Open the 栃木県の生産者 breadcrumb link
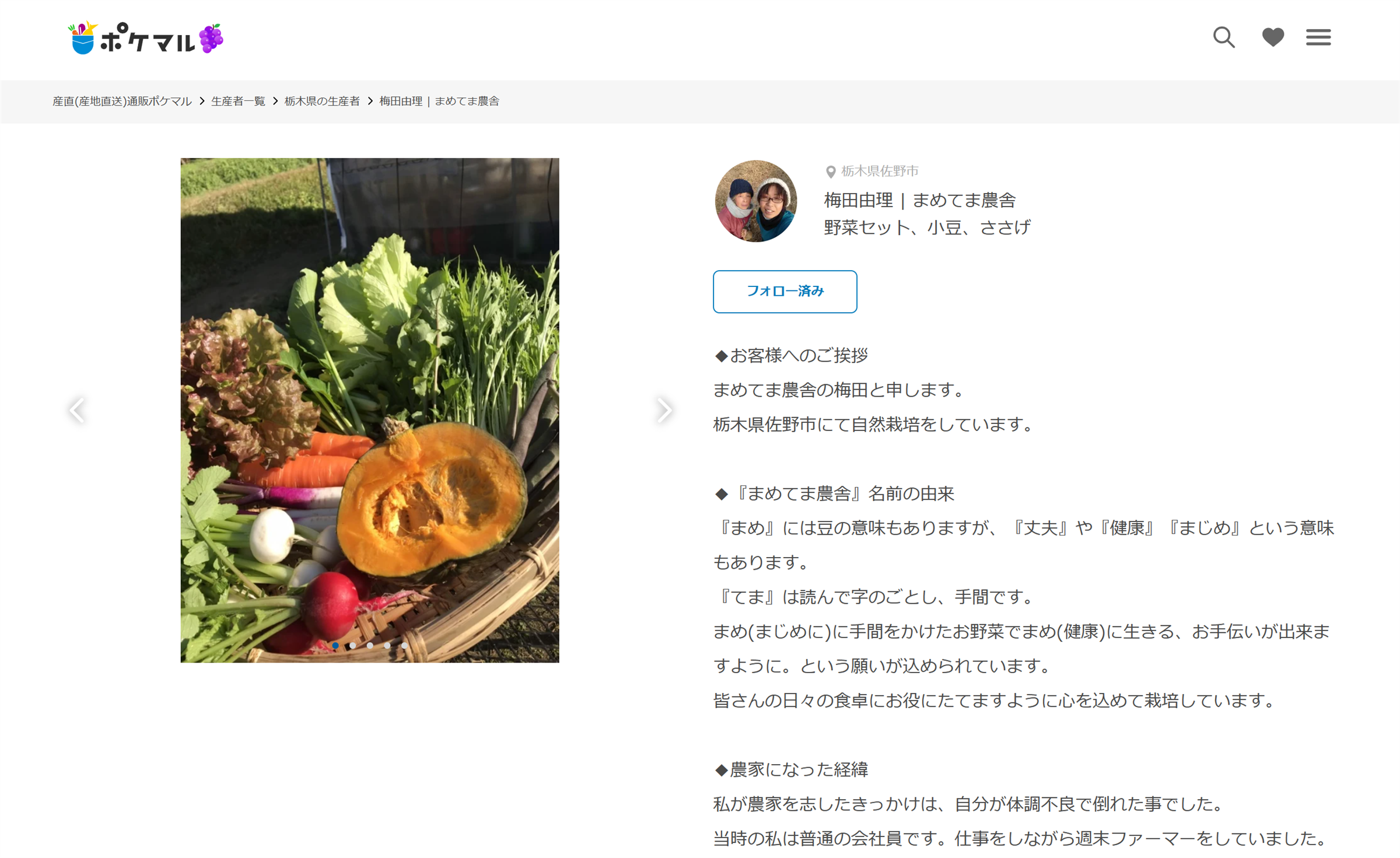The width and height of the screenshot is (1400, 858). coord(322,101)
